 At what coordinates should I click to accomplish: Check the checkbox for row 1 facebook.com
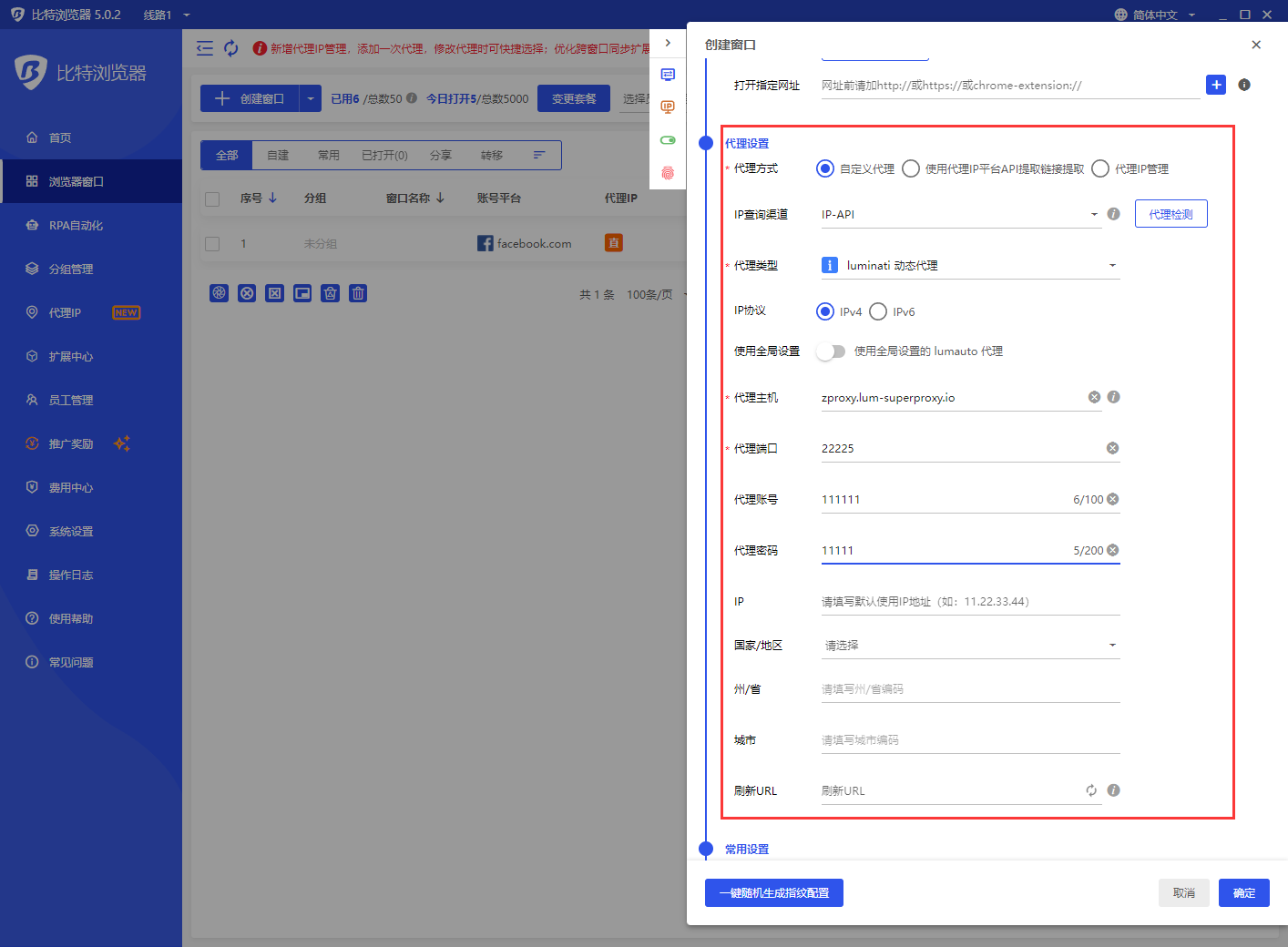click(212, 243)
